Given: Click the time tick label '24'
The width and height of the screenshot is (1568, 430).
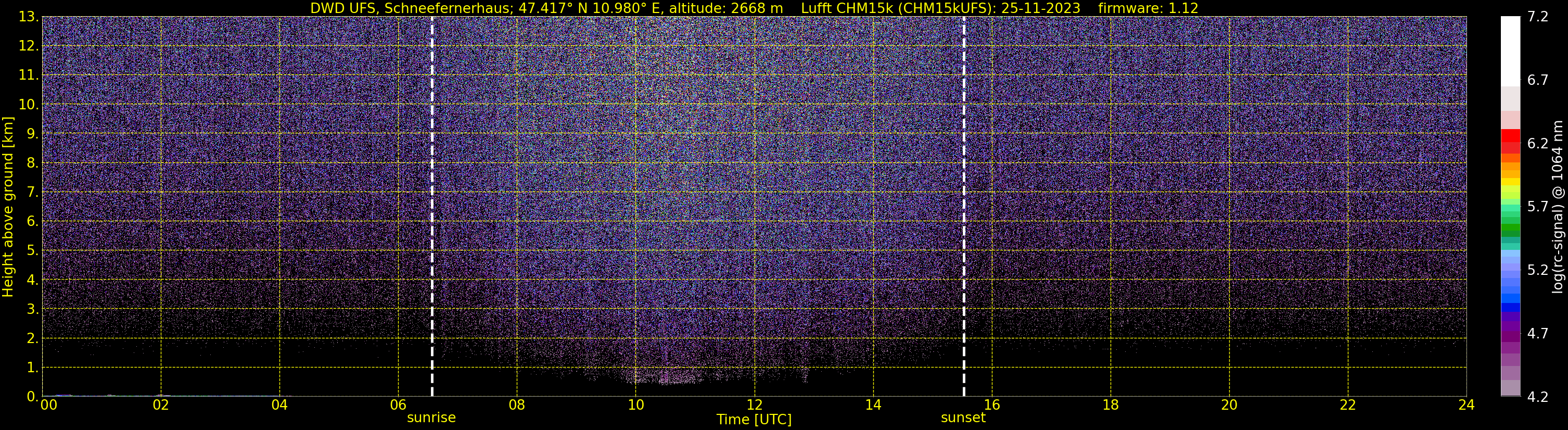Looking at the screenshot, I should pyautogui.click(x=1467, y=405).
